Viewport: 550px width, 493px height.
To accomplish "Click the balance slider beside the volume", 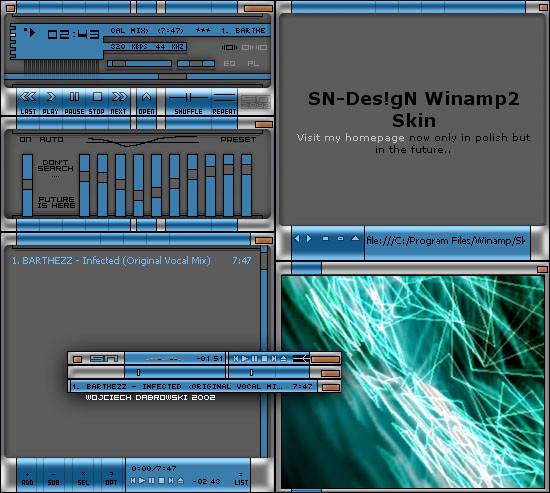I will point(196,64).
